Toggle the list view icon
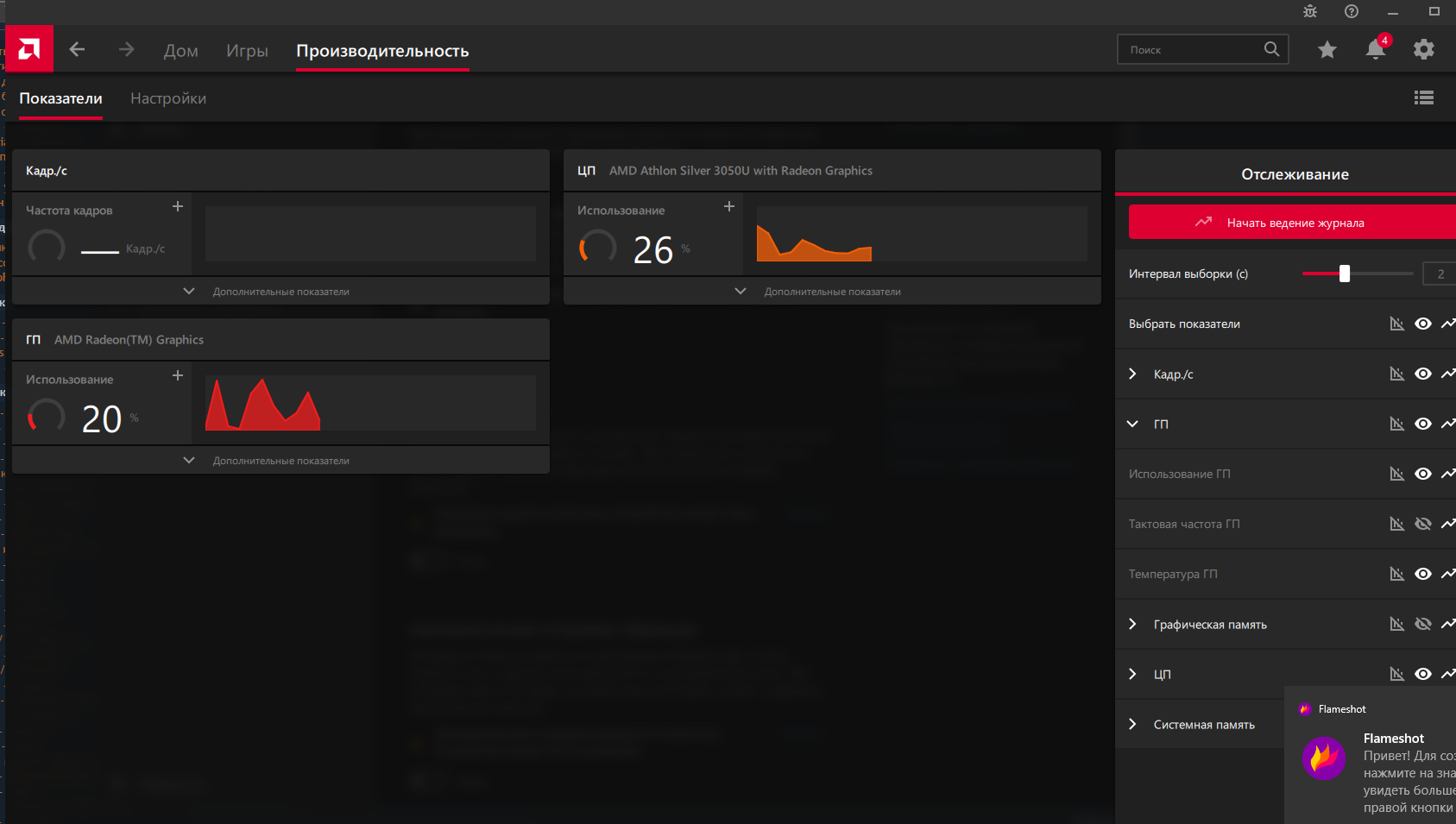The width and height of the screenshot is (1456, 824). coord(1424,97)
